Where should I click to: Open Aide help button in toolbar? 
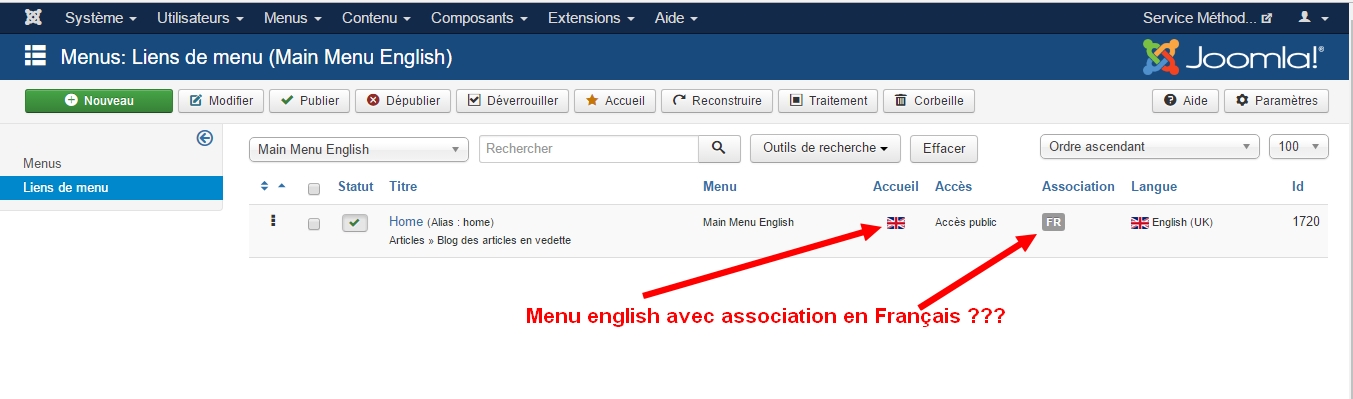[1185, 100]
